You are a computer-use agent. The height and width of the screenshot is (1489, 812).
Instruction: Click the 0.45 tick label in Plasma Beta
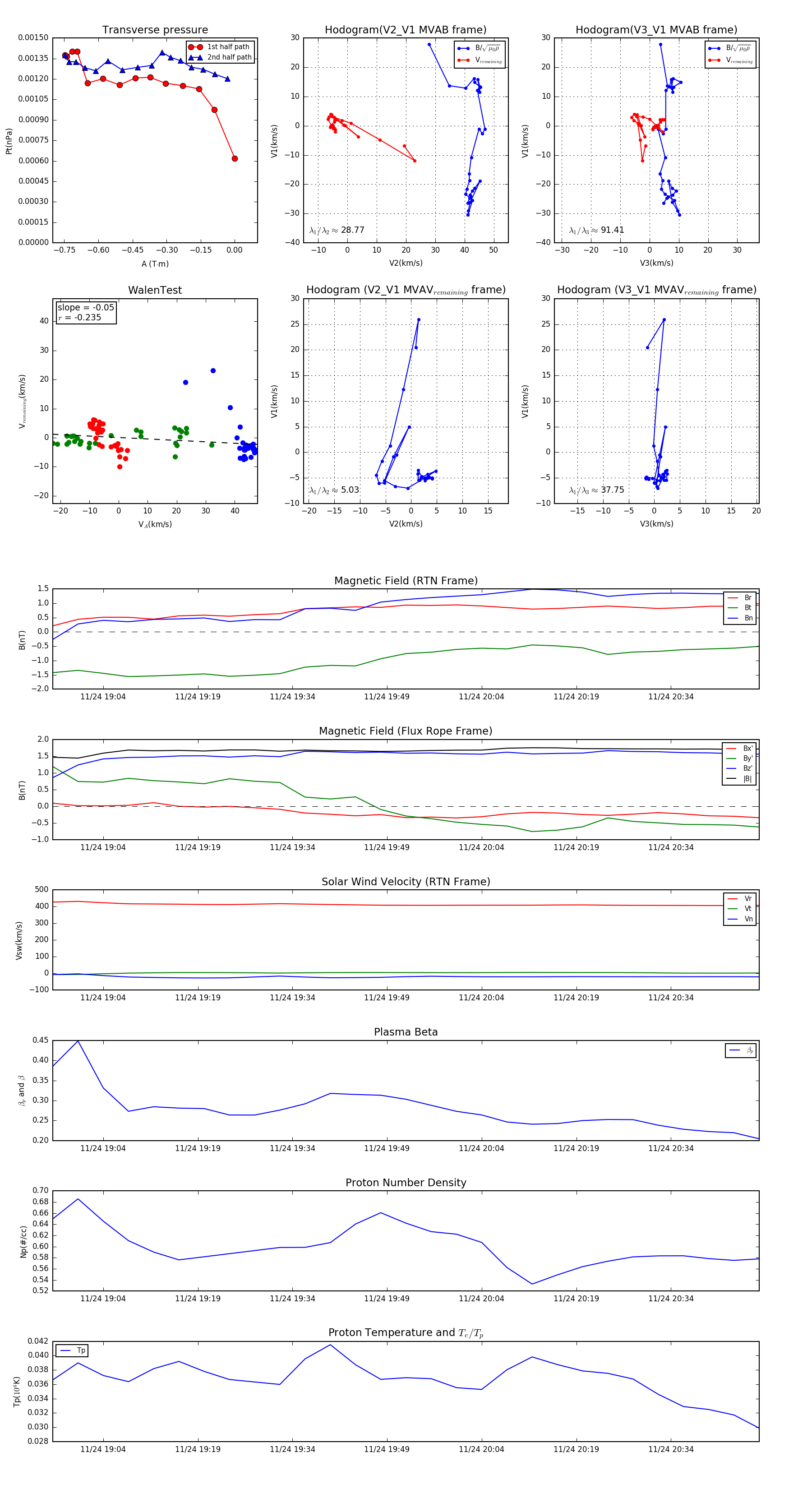tap(41, 1040)
